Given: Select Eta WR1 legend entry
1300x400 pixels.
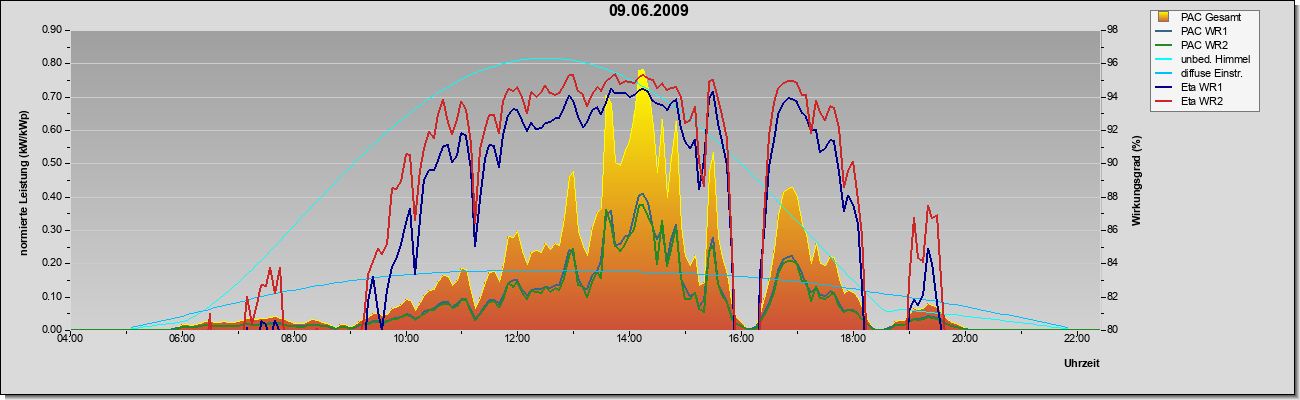Looking at the screenshot, I should (1199, 87).
